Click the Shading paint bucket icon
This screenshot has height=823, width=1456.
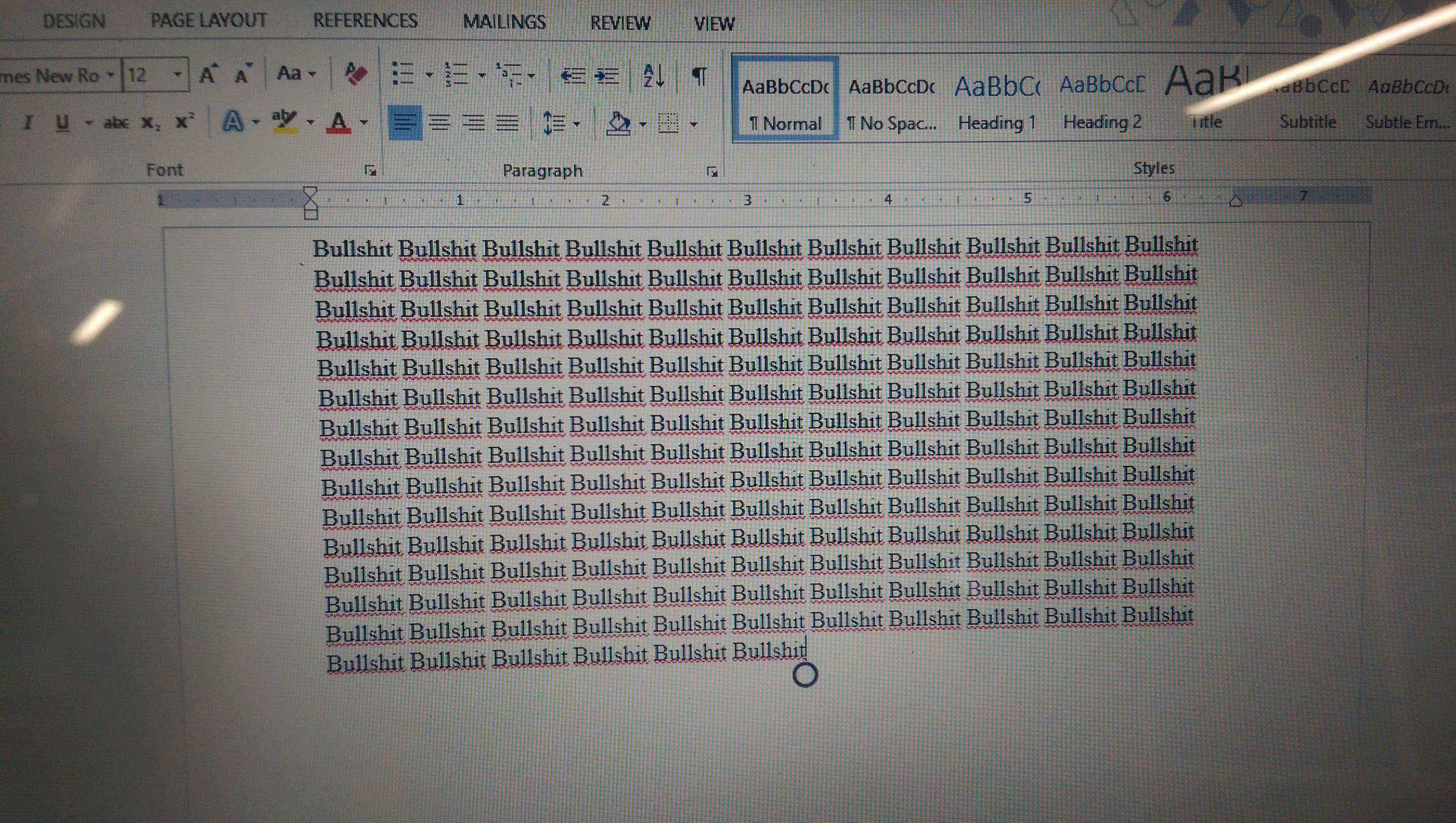pos(618,123)
